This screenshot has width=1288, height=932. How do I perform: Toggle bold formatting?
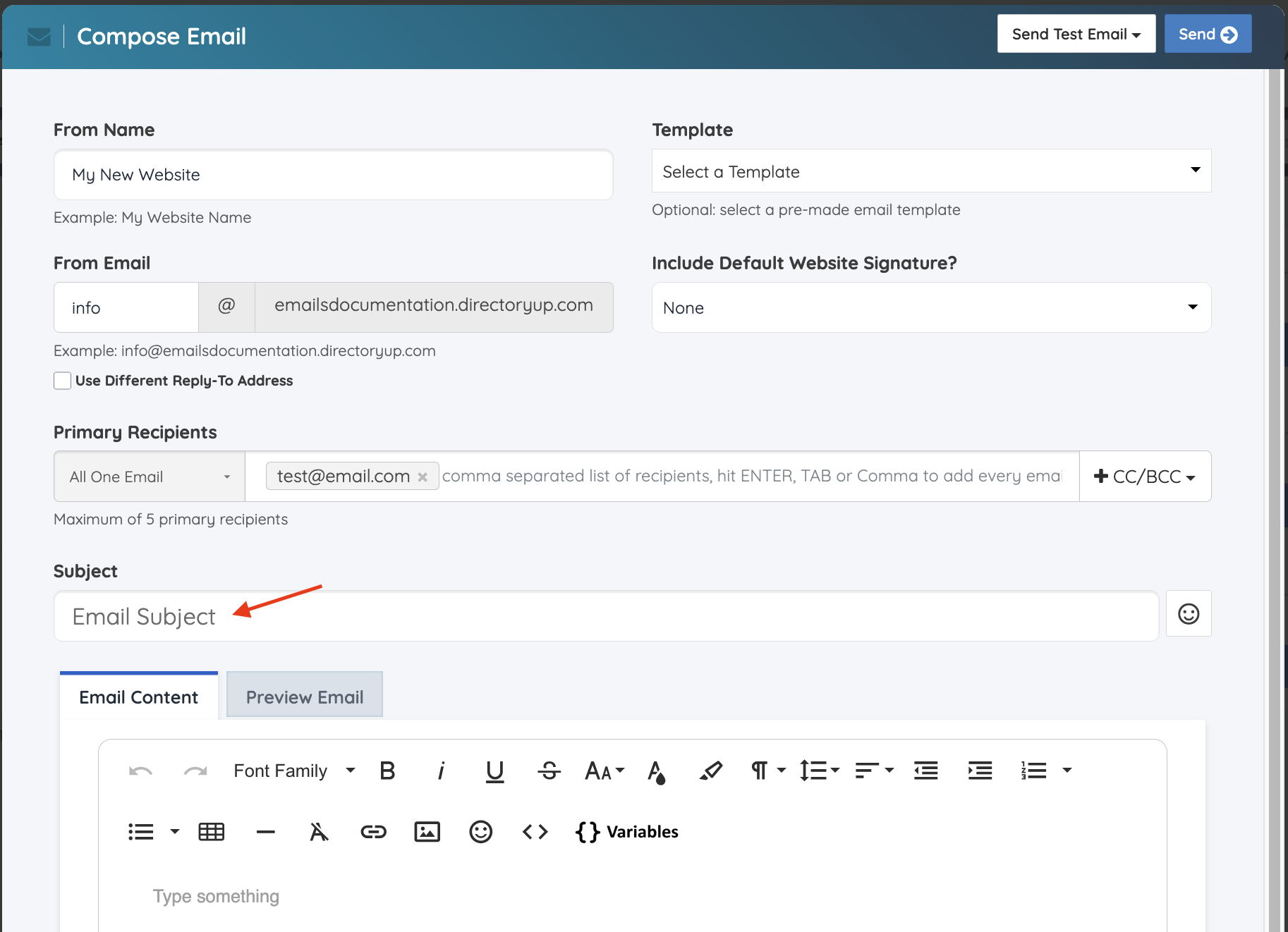tap(387, 771)
